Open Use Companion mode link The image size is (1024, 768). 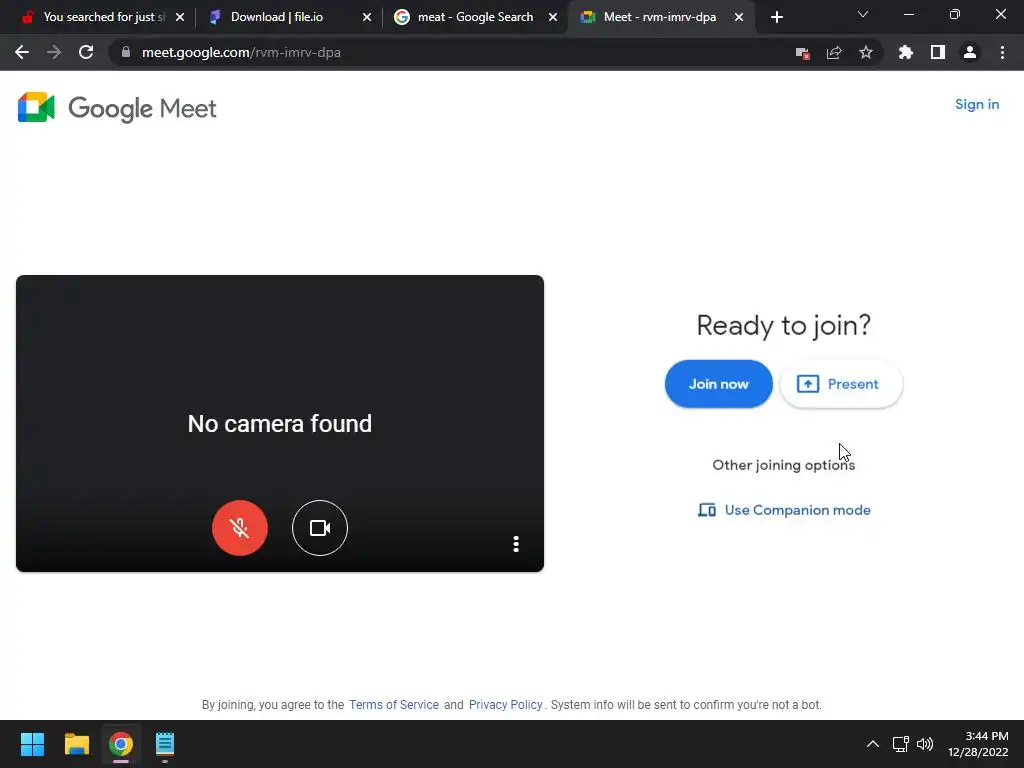pos(784,510)
